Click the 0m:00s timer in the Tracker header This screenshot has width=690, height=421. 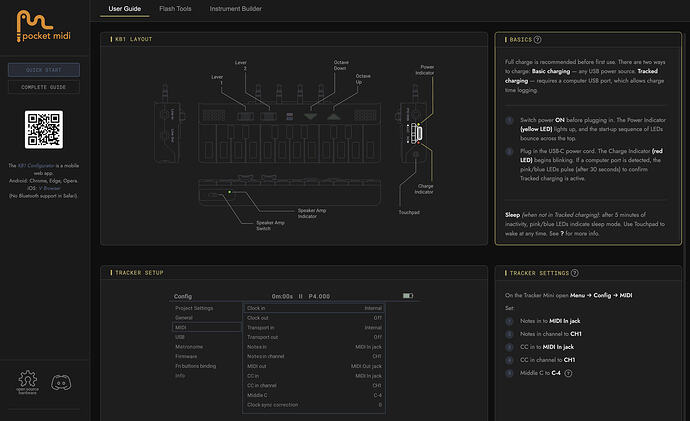tap(282, 297)
